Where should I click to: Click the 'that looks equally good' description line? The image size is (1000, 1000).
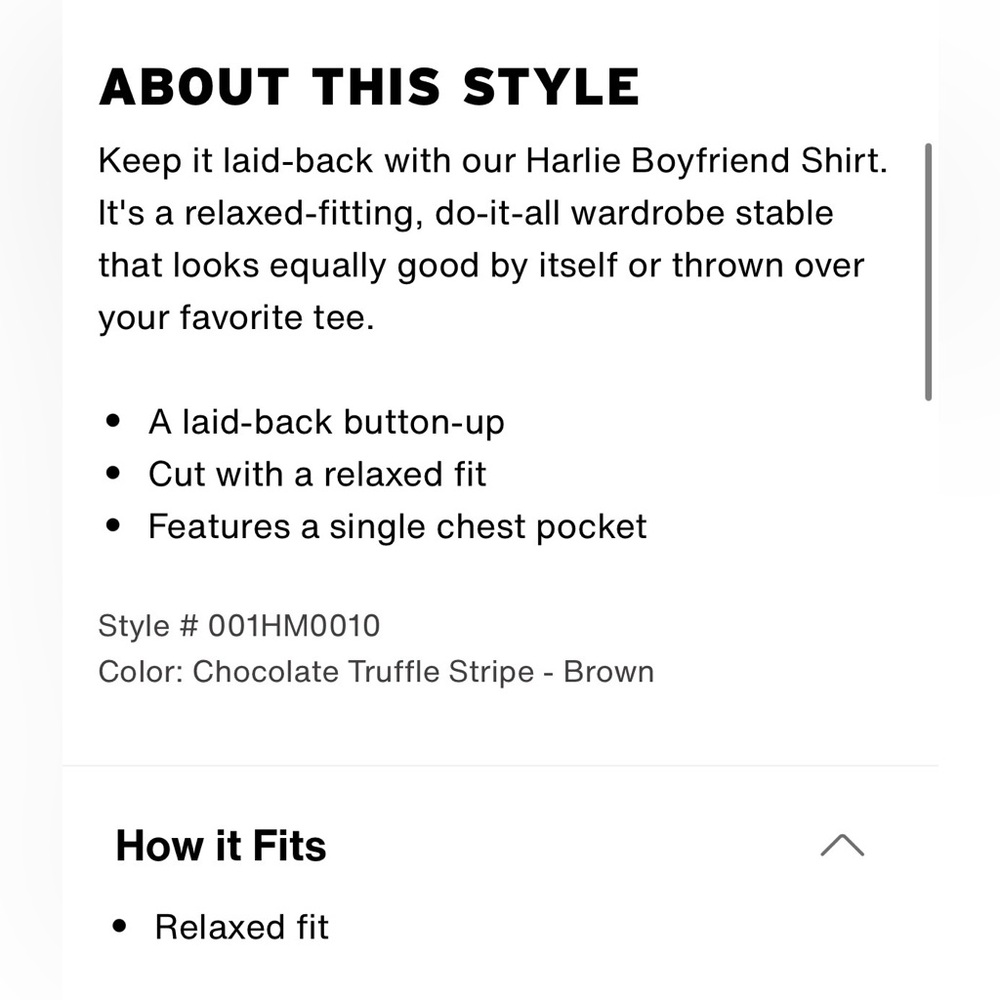288,265
